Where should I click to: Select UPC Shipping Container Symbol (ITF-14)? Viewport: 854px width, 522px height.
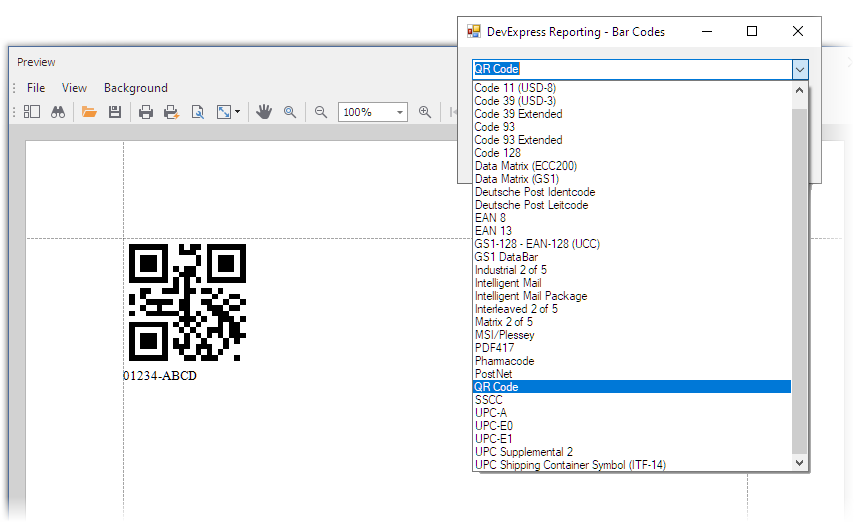click(632, 465)
